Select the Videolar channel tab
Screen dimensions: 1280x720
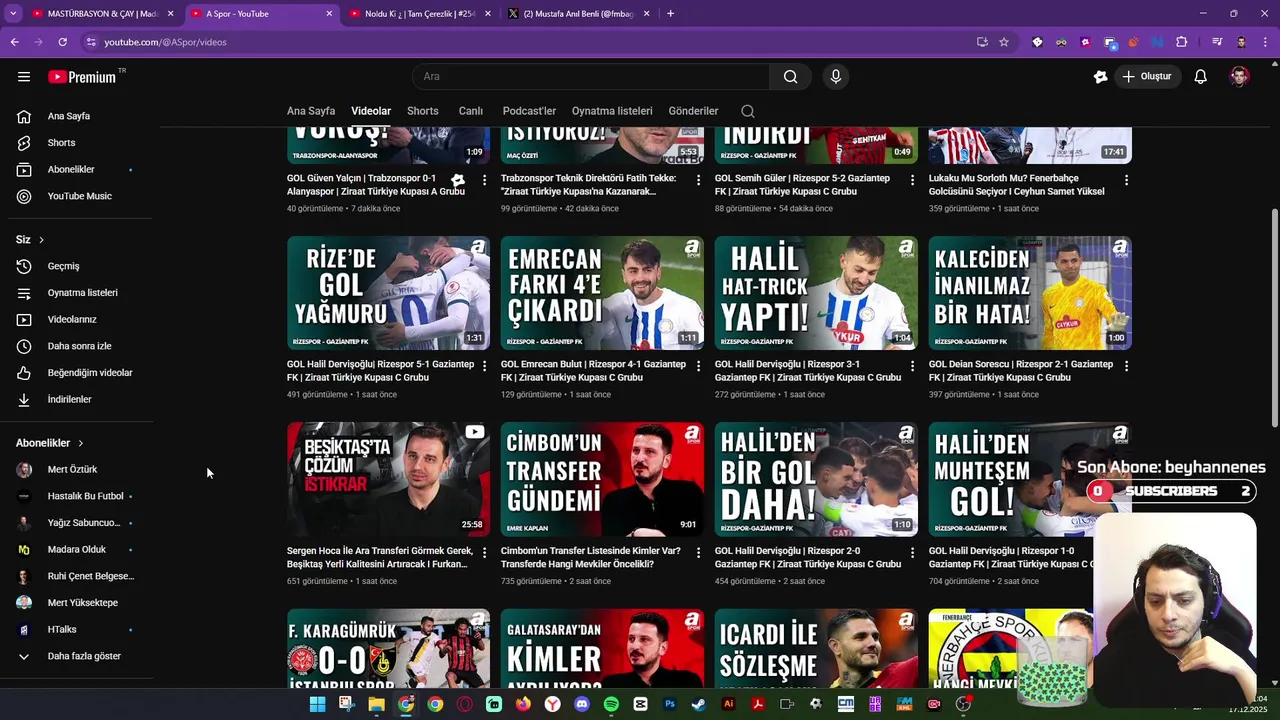[371, 111]
